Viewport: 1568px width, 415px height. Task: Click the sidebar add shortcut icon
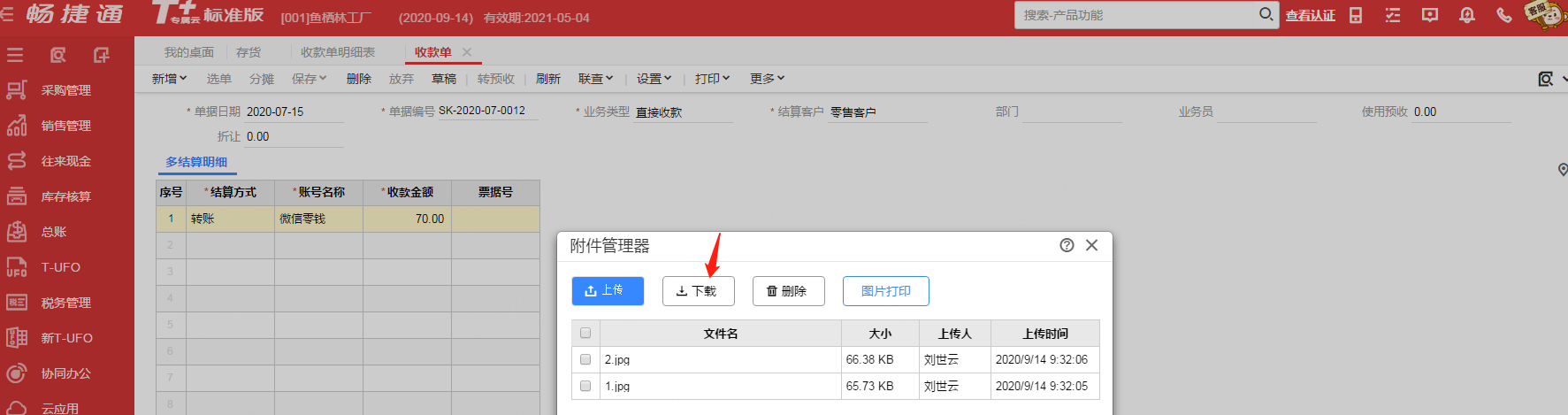click(102, 55)
